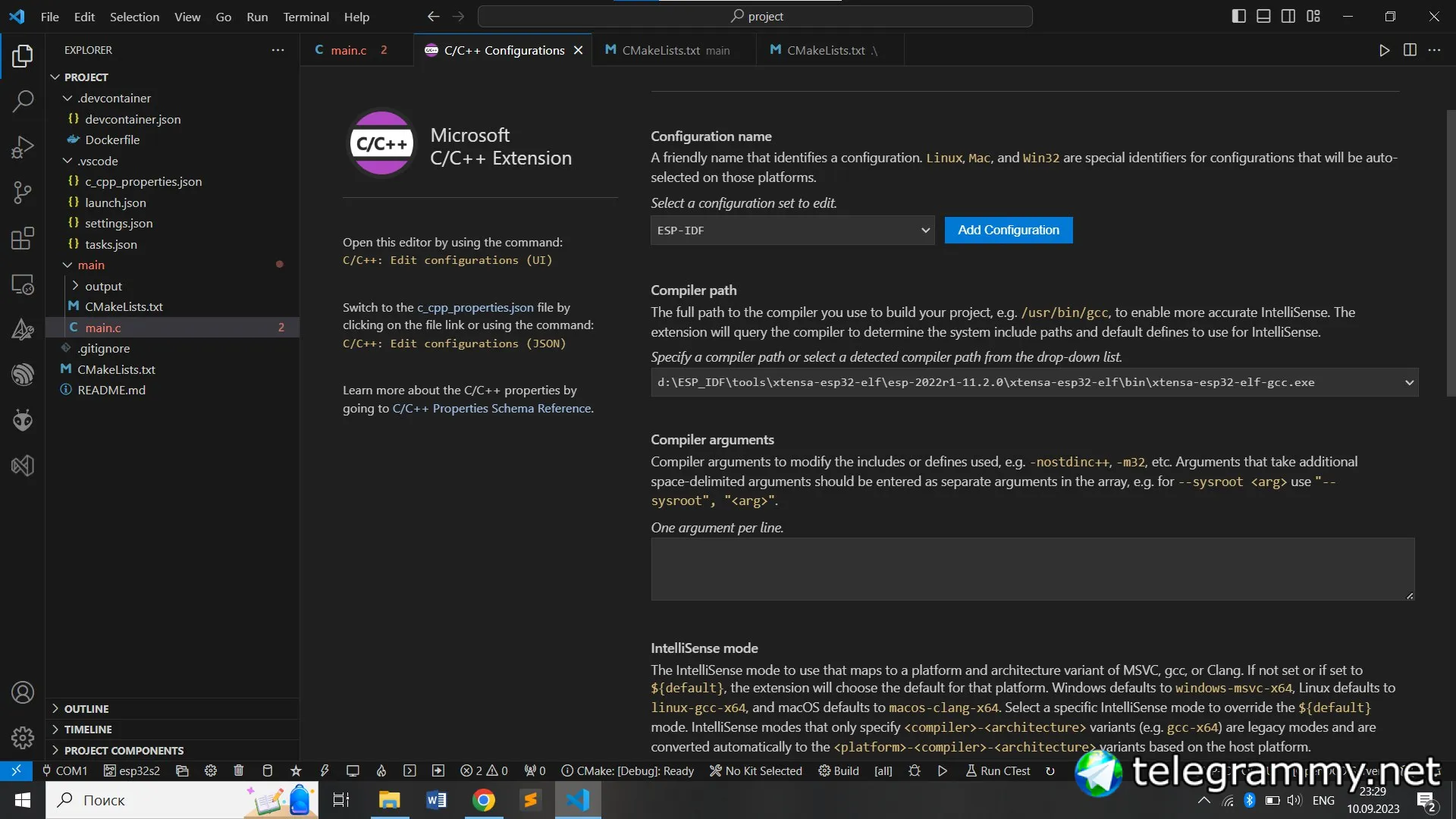Image resolution: width=1456 pixels, height=819 pixels.
Task: Toggle the secondary side bar layout icon
Action: pos(1288,16)
